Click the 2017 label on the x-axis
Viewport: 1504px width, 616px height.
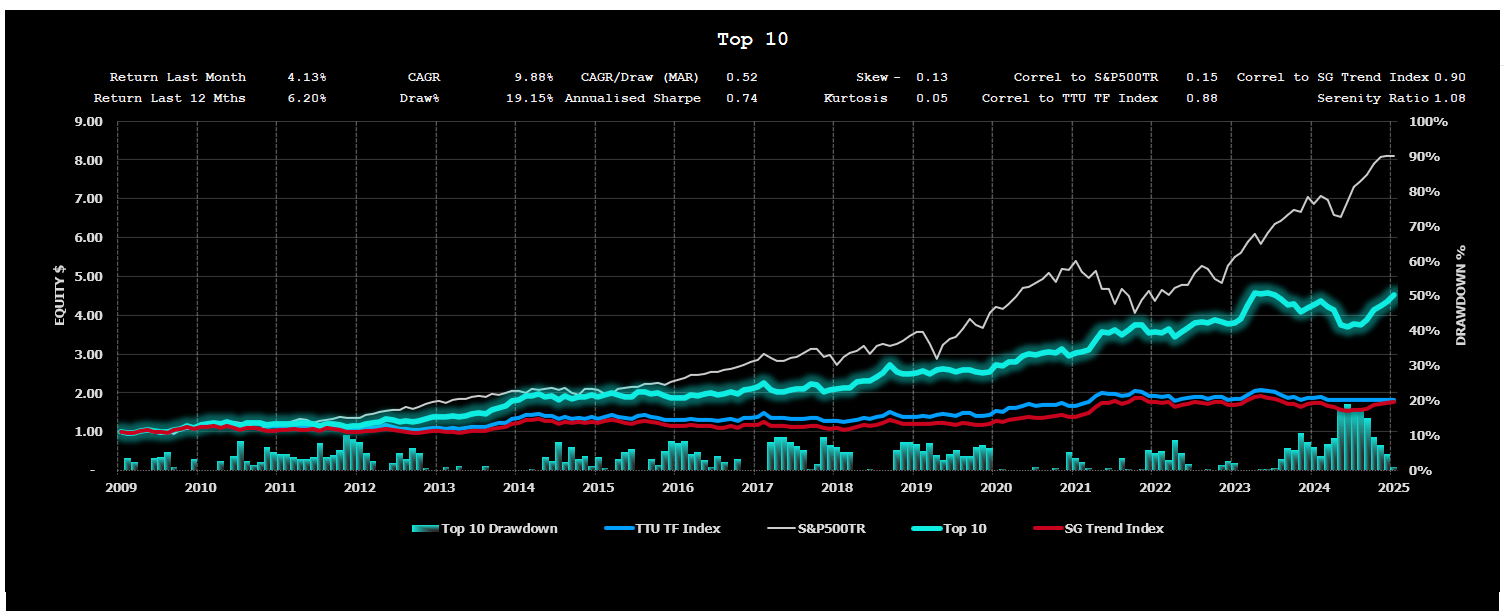point(757,487)
